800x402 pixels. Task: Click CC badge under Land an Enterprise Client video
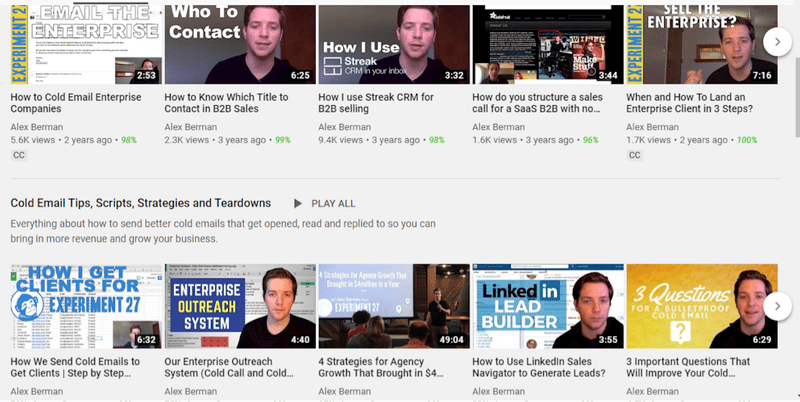[634, 155]
